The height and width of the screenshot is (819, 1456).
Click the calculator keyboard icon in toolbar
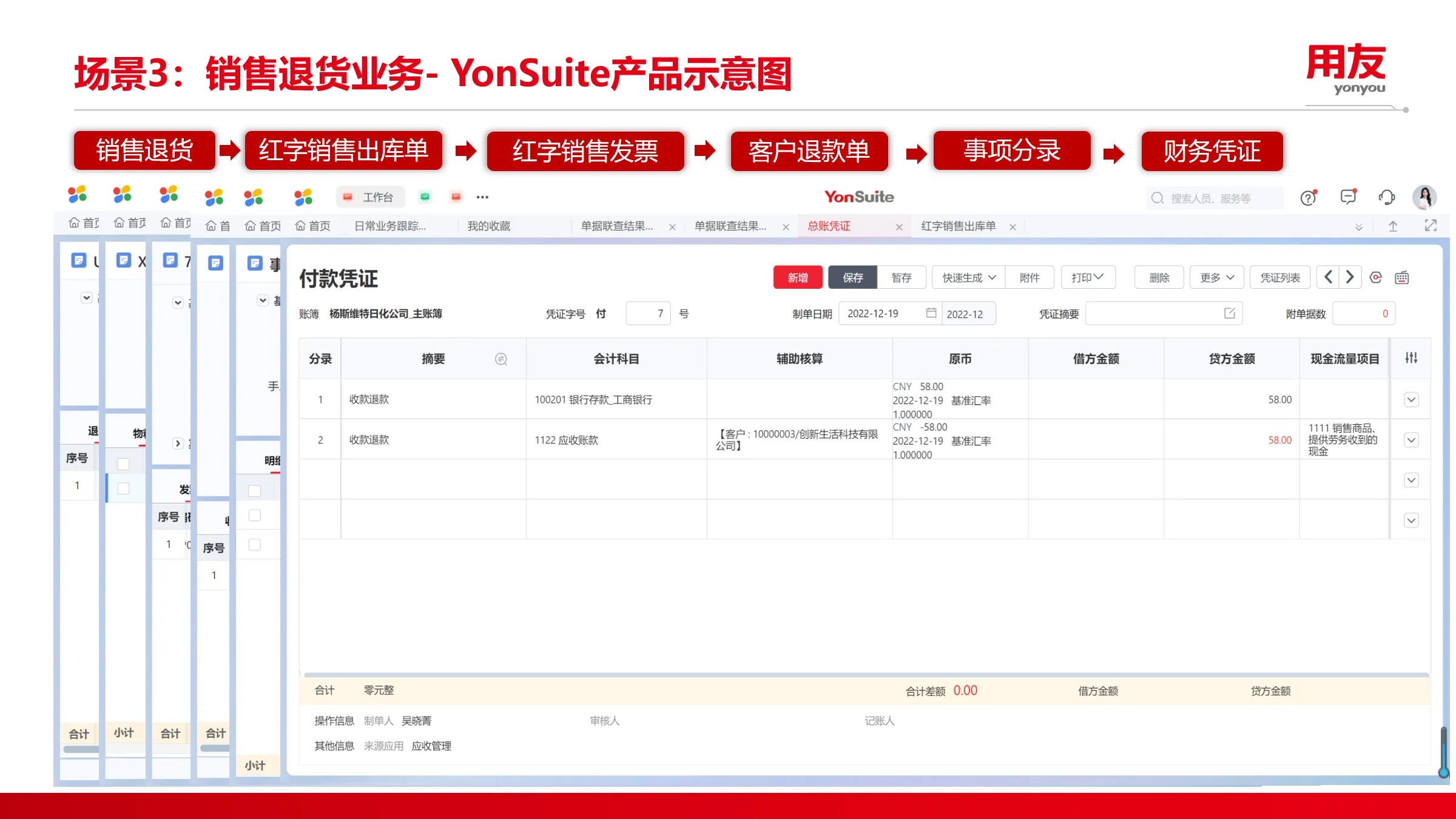(1402, 278)
